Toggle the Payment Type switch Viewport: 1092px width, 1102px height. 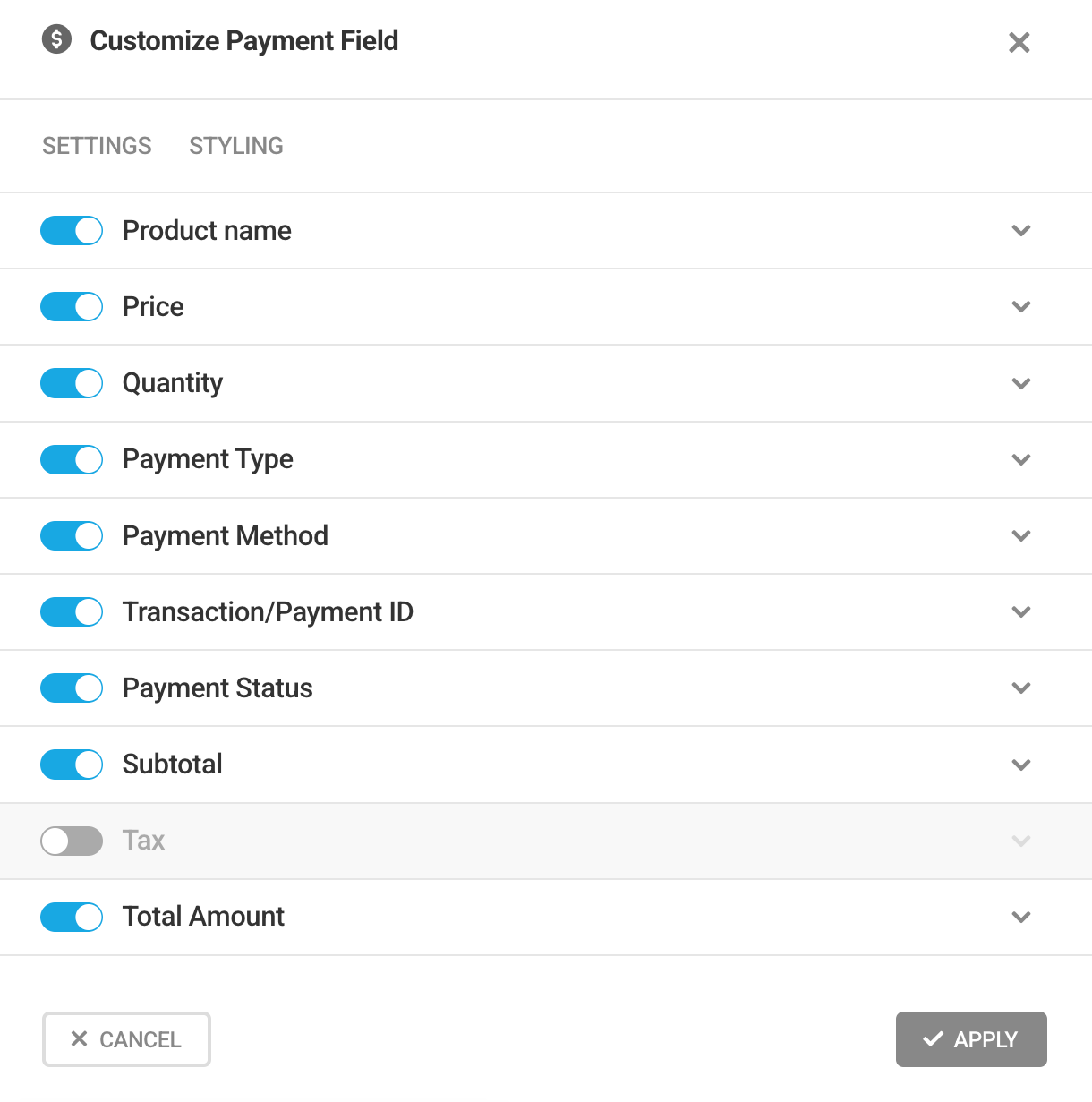[72, 459]
